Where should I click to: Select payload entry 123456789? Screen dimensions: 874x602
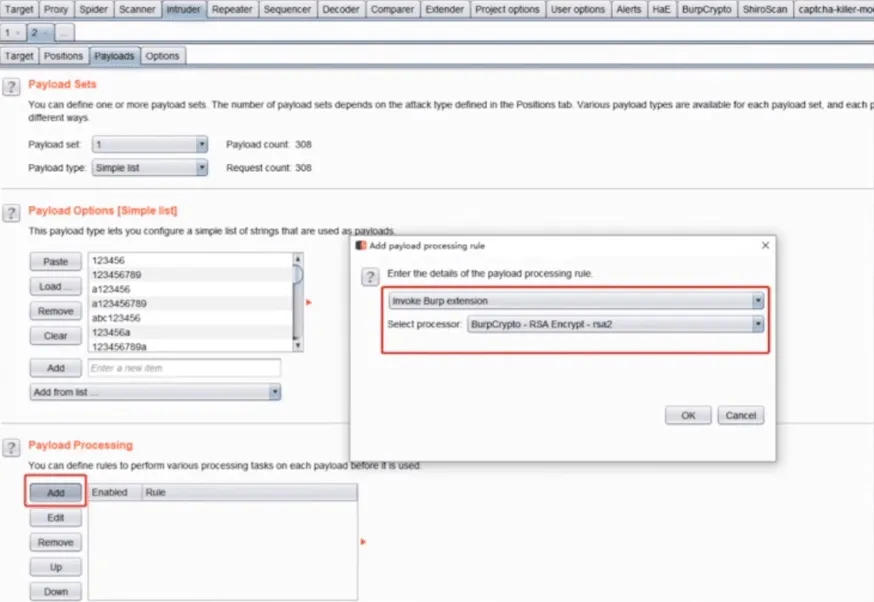pyautogui.click(x=190, y=275)
